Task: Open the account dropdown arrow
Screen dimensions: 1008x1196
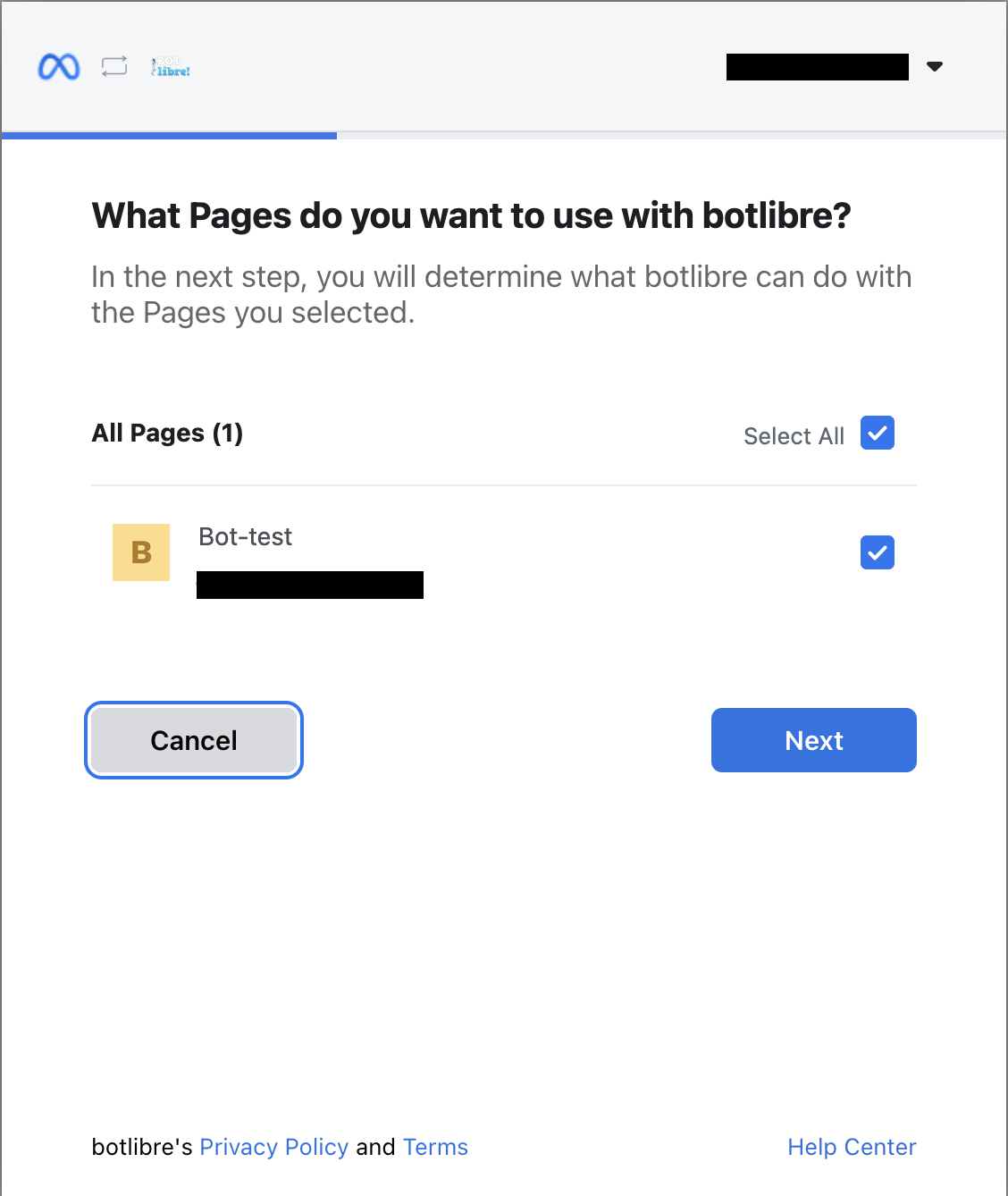Action: 935,66
